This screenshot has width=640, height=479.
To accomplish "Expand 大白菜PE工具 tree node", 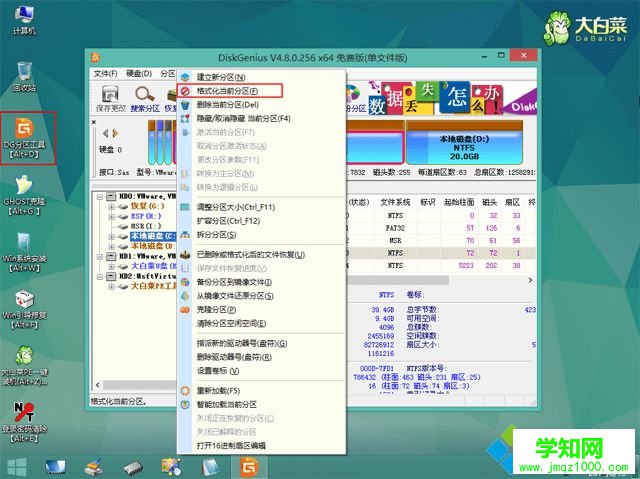I will (111, 286).
